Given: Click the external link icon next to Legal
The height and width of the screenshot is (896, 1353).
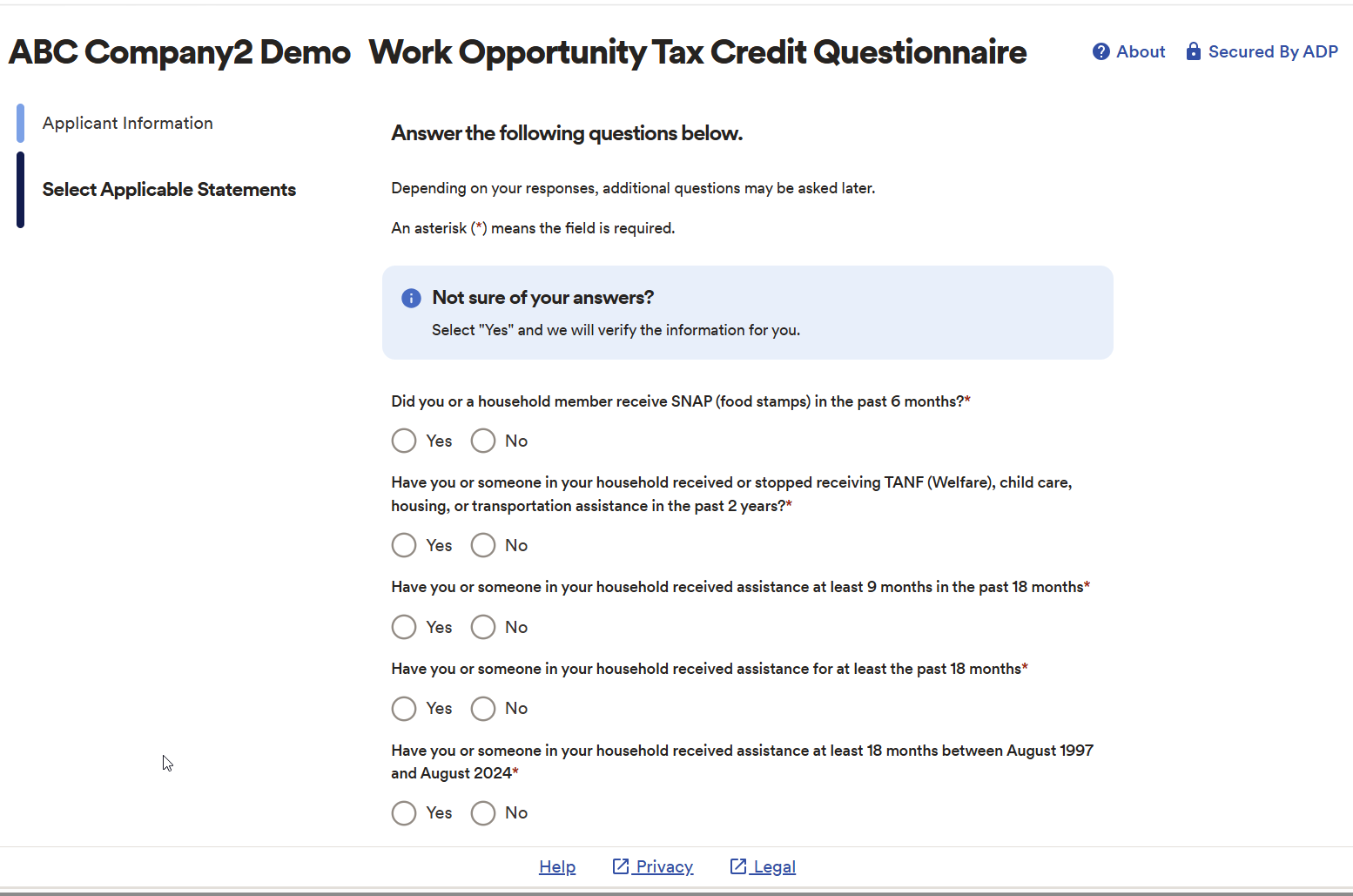Looking at the screenshot, I should [x=738, y=866].
